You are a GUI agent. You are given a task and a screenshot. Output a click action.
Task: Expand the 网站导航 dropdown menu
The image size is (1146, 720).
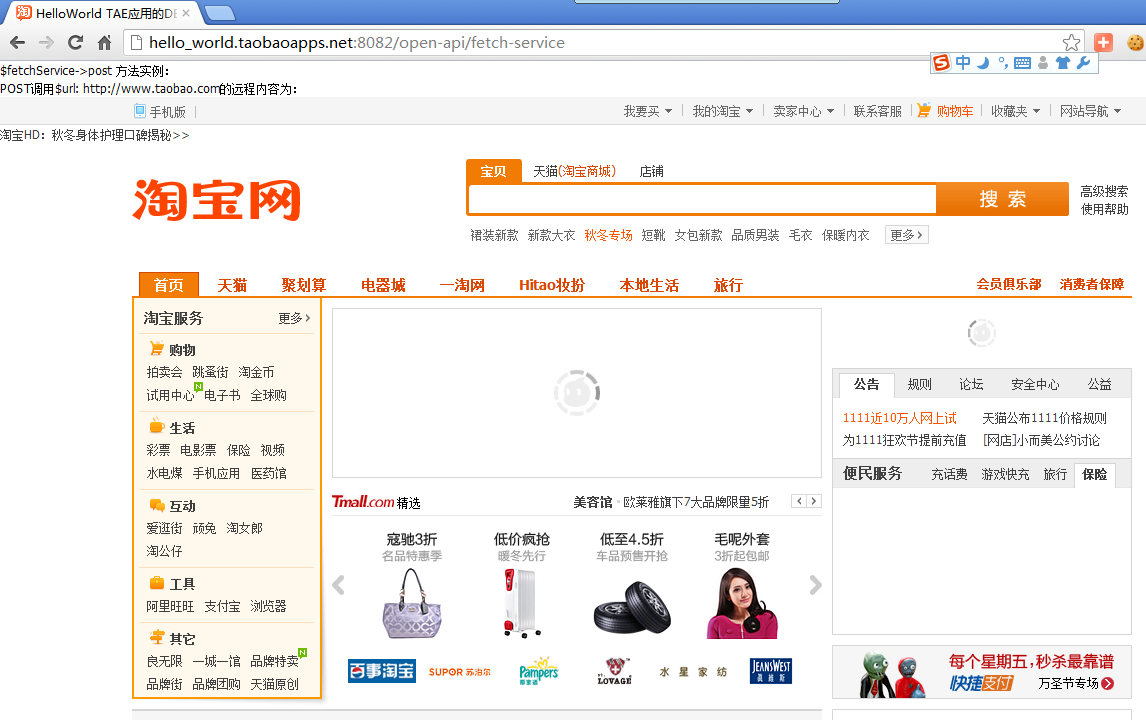(x=1090, y=111)
